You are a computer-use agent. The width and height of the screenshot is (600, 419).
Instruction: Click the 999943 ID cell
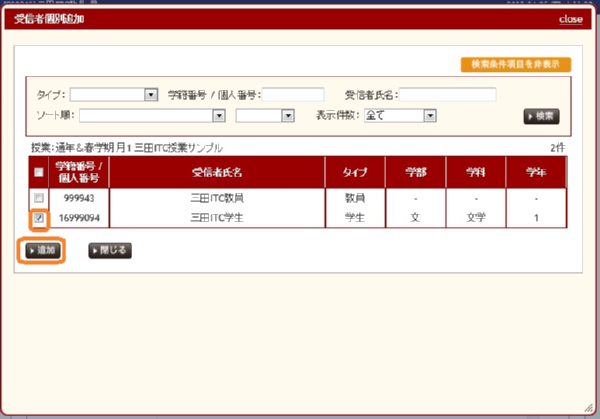pyautogui.click(x=79, y=199)
